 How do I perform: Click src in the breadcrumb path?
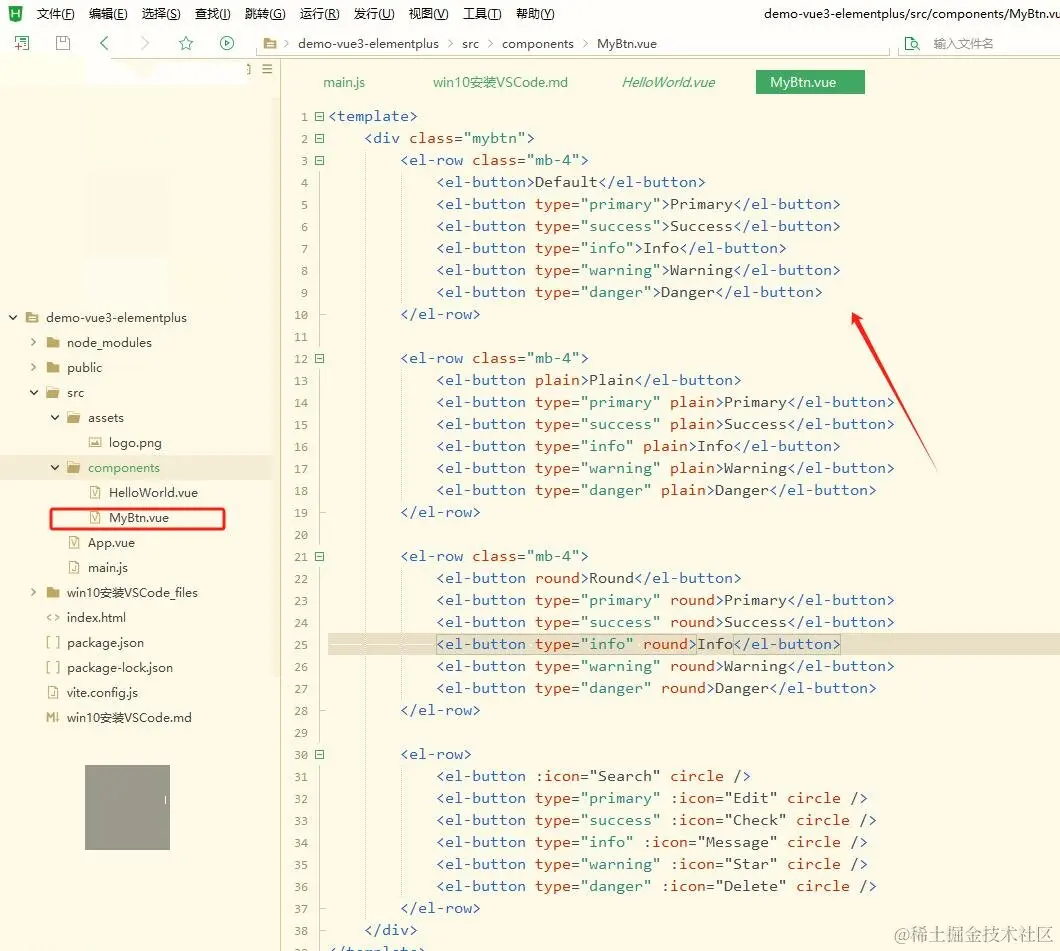(x=471, y=43)
